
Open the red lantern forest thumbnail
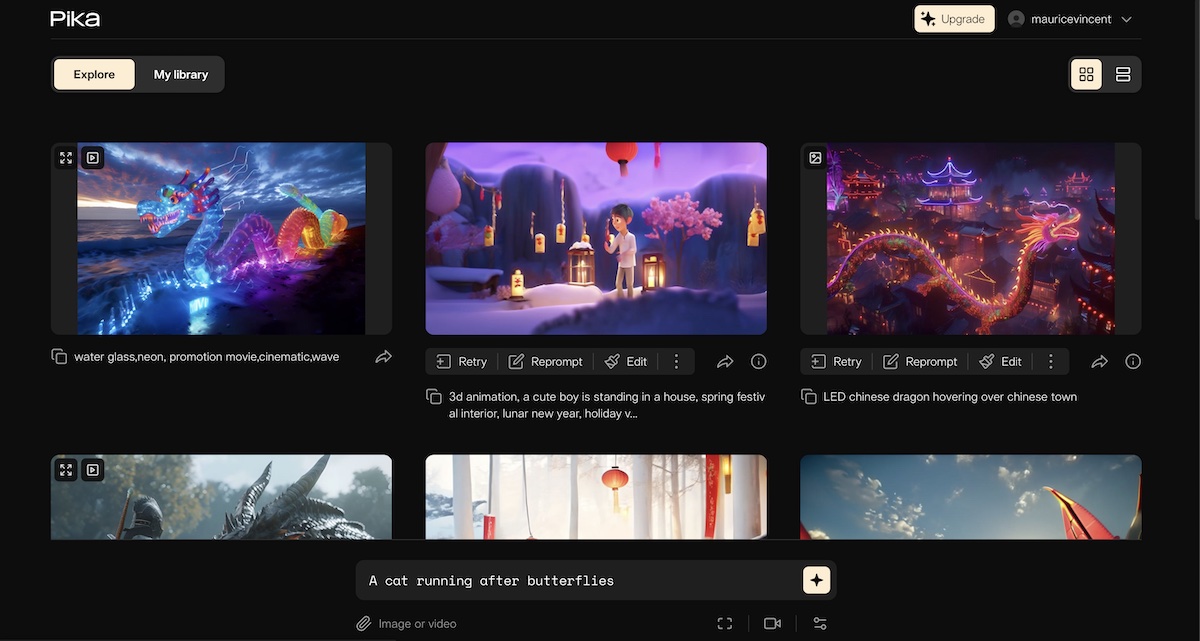click(x=596, y=497)
